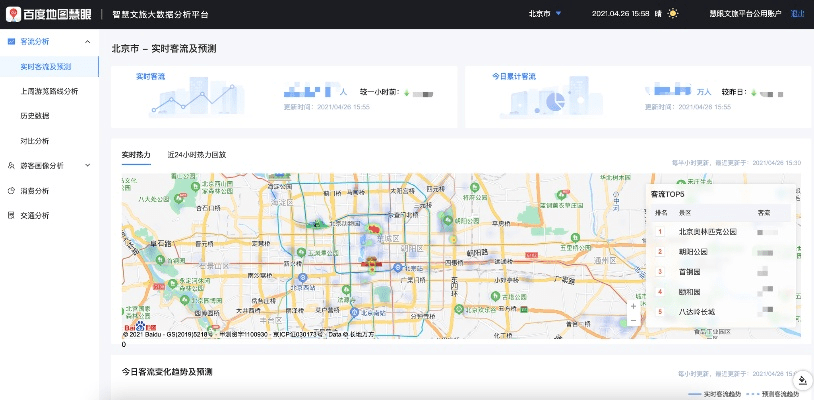The image size is (814, 400).
Task: Click the 游客画像分析 people icon
Action: click(x=10, y=166)
